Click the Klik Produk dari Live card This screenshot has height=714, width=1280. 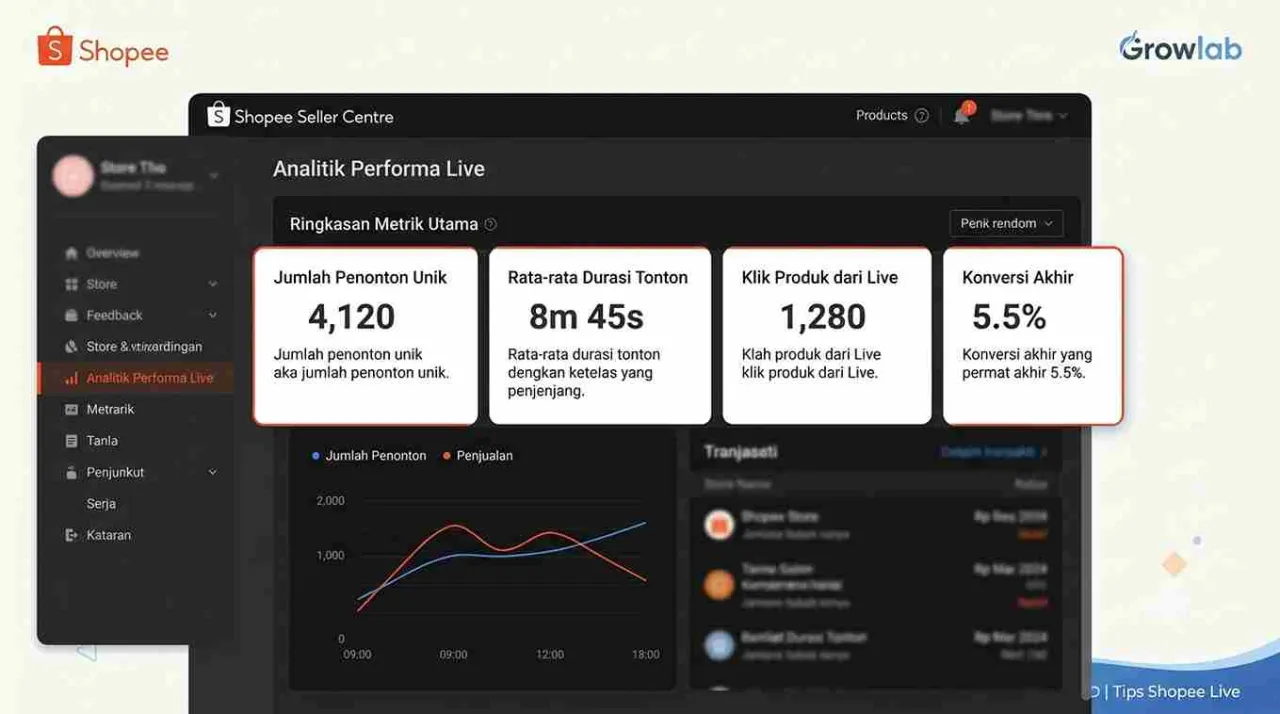pyautogui.click(x=827, y=336)
